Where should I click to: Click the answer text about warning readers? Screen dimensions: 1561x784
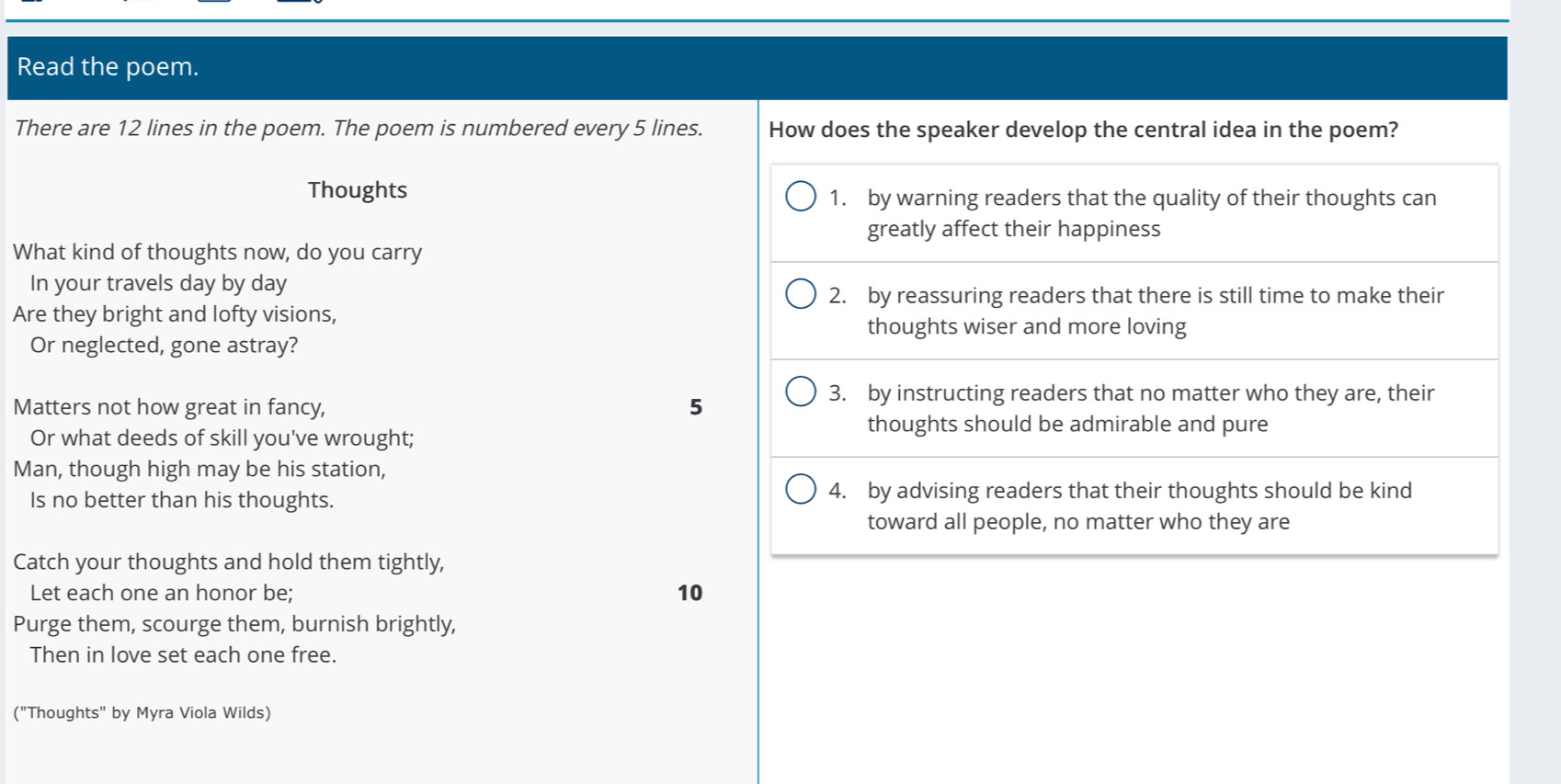(x=1152, y=213)
